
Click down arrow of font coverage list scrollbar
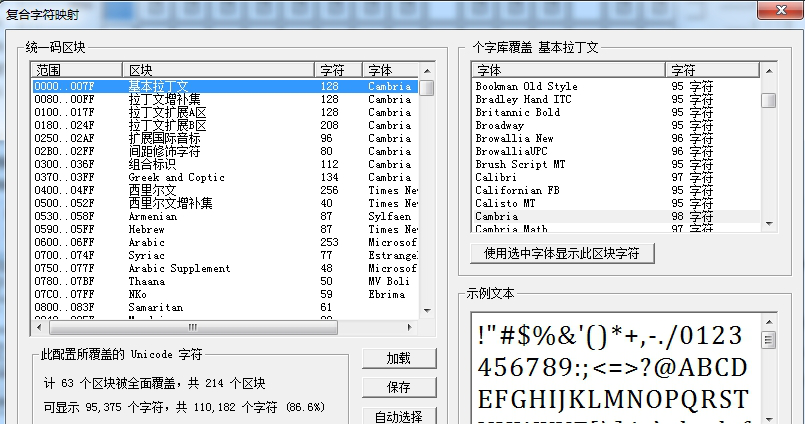point(769,224)
